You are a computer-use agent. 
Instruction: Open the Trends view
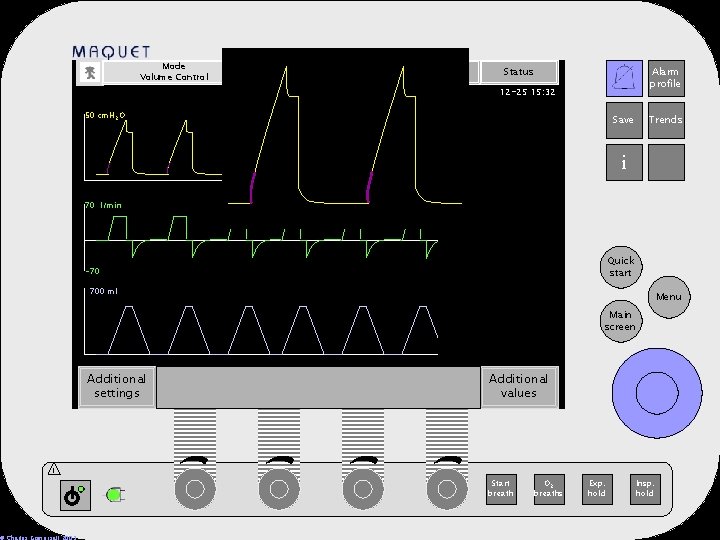666,120
